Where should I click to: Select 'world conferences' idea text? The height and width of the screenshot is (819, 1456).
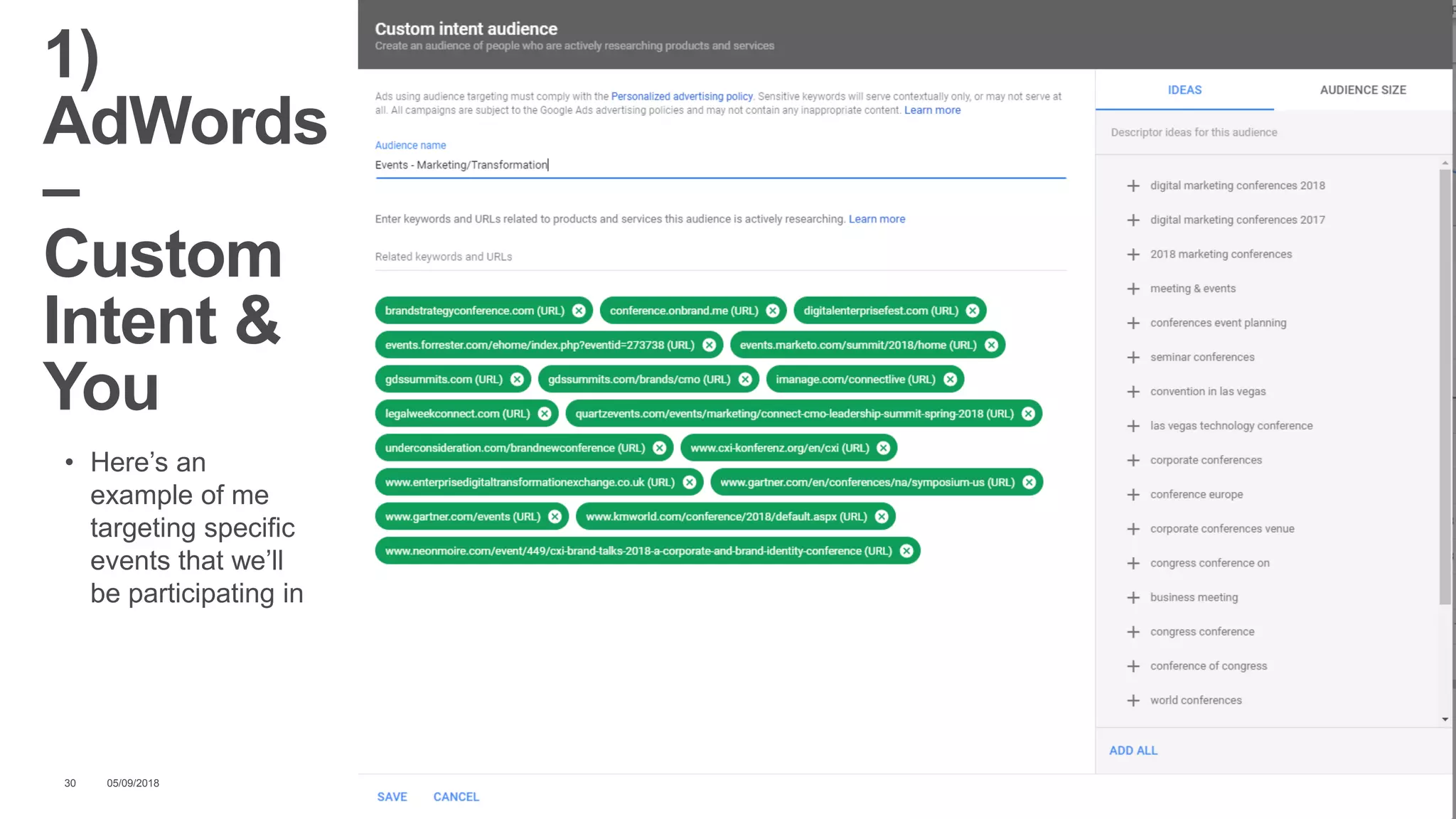click(1196, 700)
